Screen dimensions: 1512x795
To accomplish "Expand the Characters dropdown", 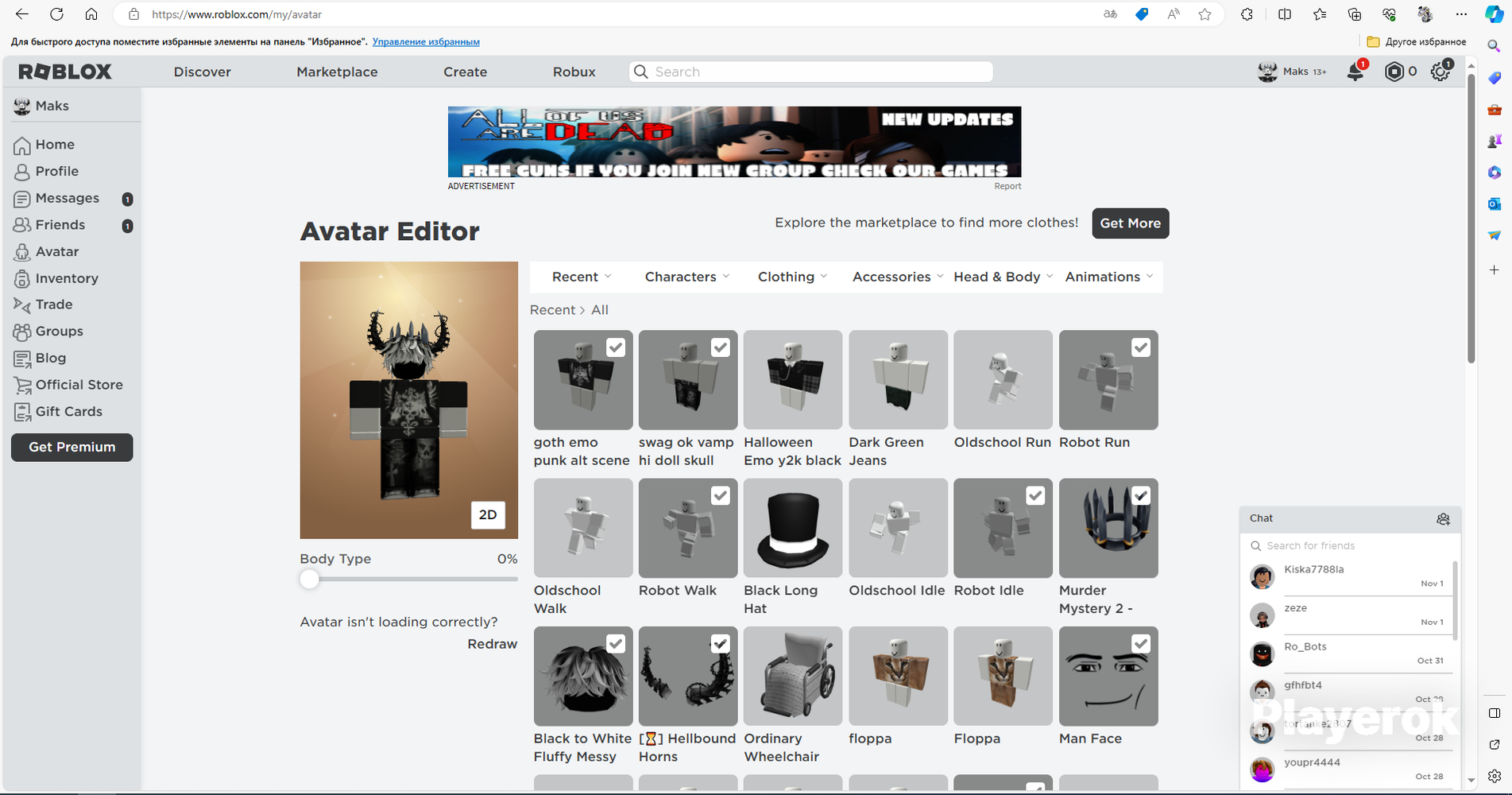I will pyautogui.click(x=686, y=277).
